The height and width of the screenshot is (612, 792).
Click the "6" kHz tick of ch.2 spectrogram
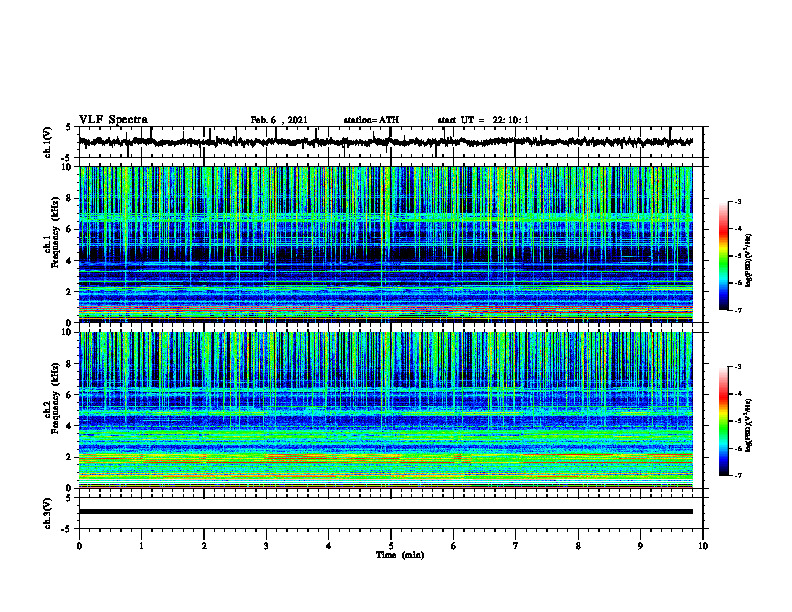(70, 395)
